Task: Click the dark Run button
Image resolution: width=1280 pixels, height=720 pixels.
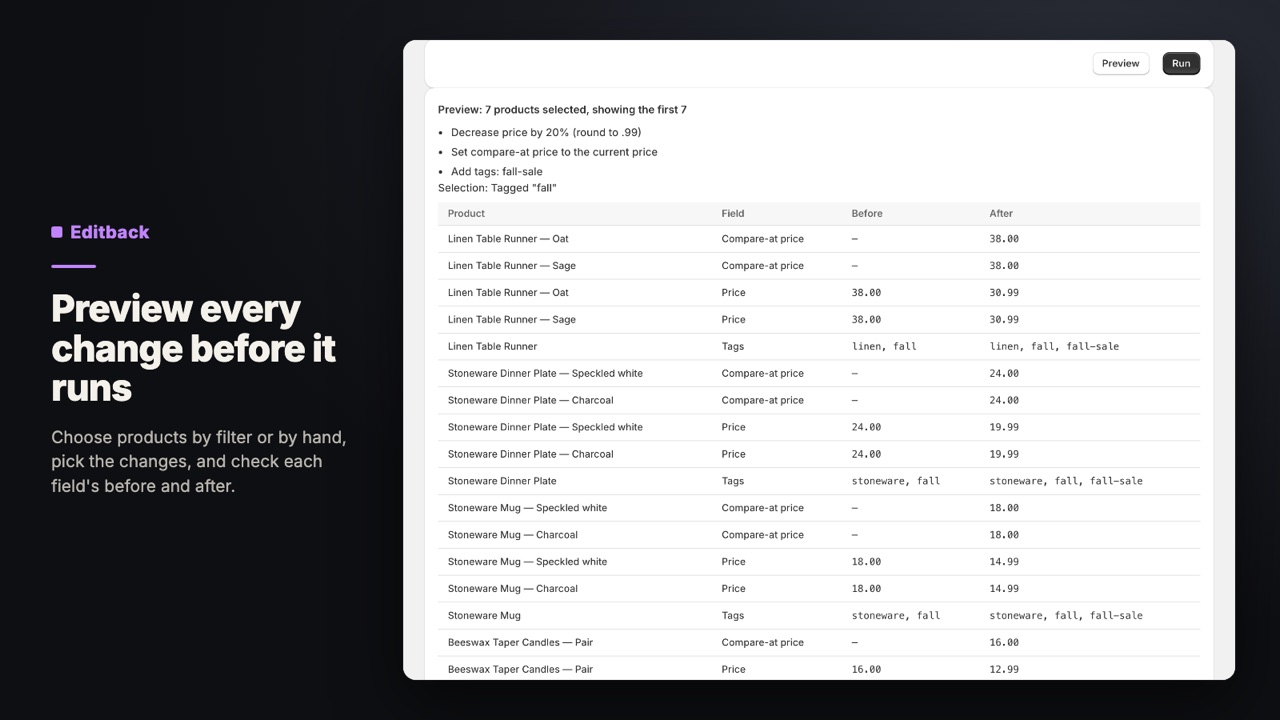Action: [x=1181, y=63]
